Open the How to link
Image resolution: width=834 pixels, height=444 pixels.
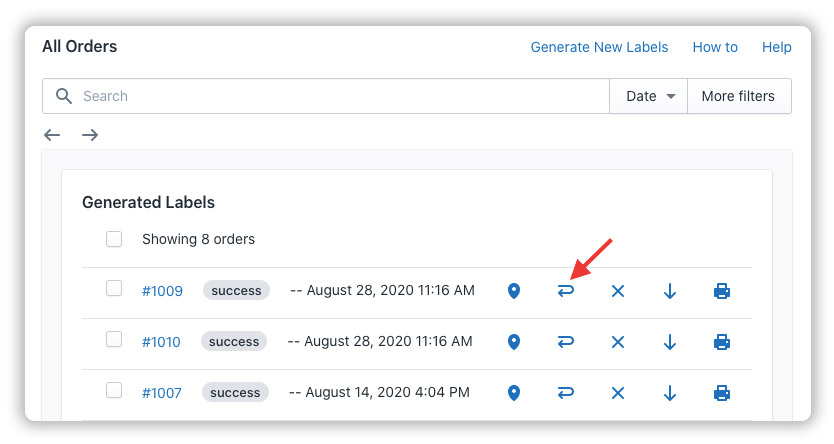point(715,47)
